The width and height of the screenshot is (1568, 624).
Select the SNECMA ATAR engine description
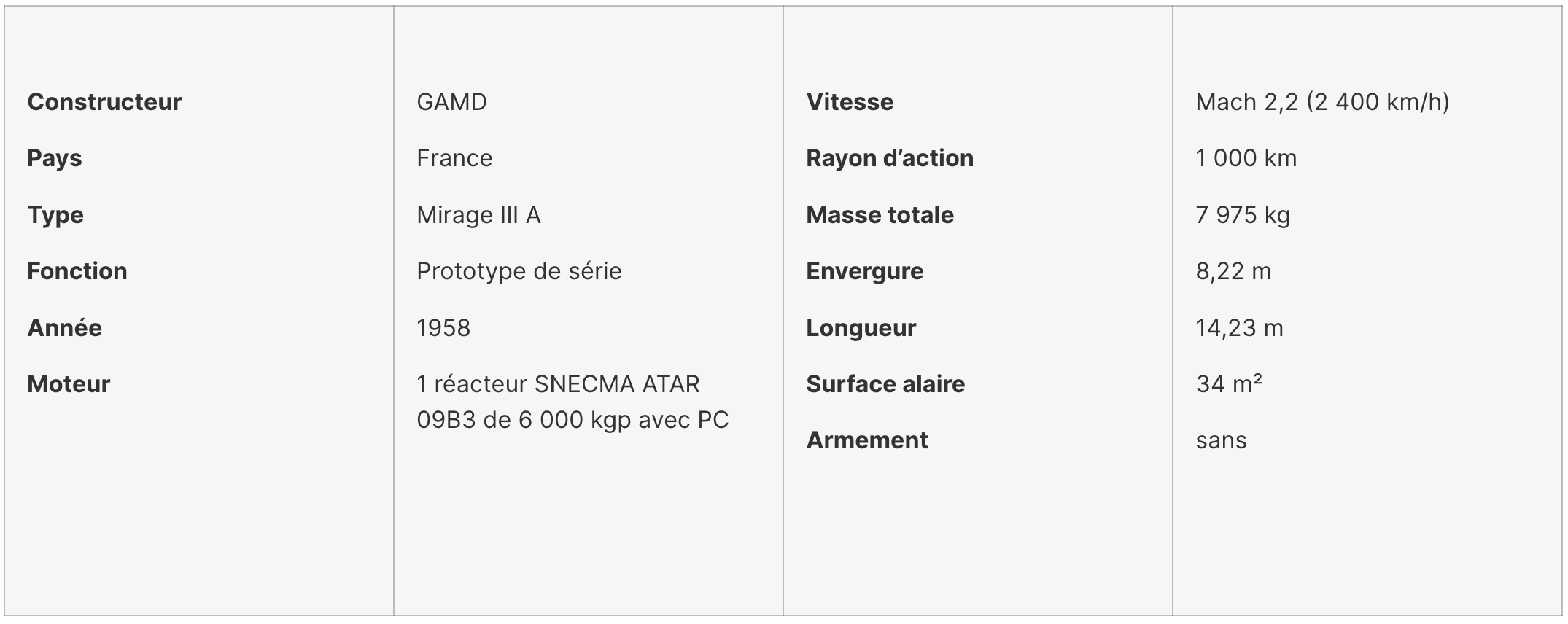click(x=573, y=402)
